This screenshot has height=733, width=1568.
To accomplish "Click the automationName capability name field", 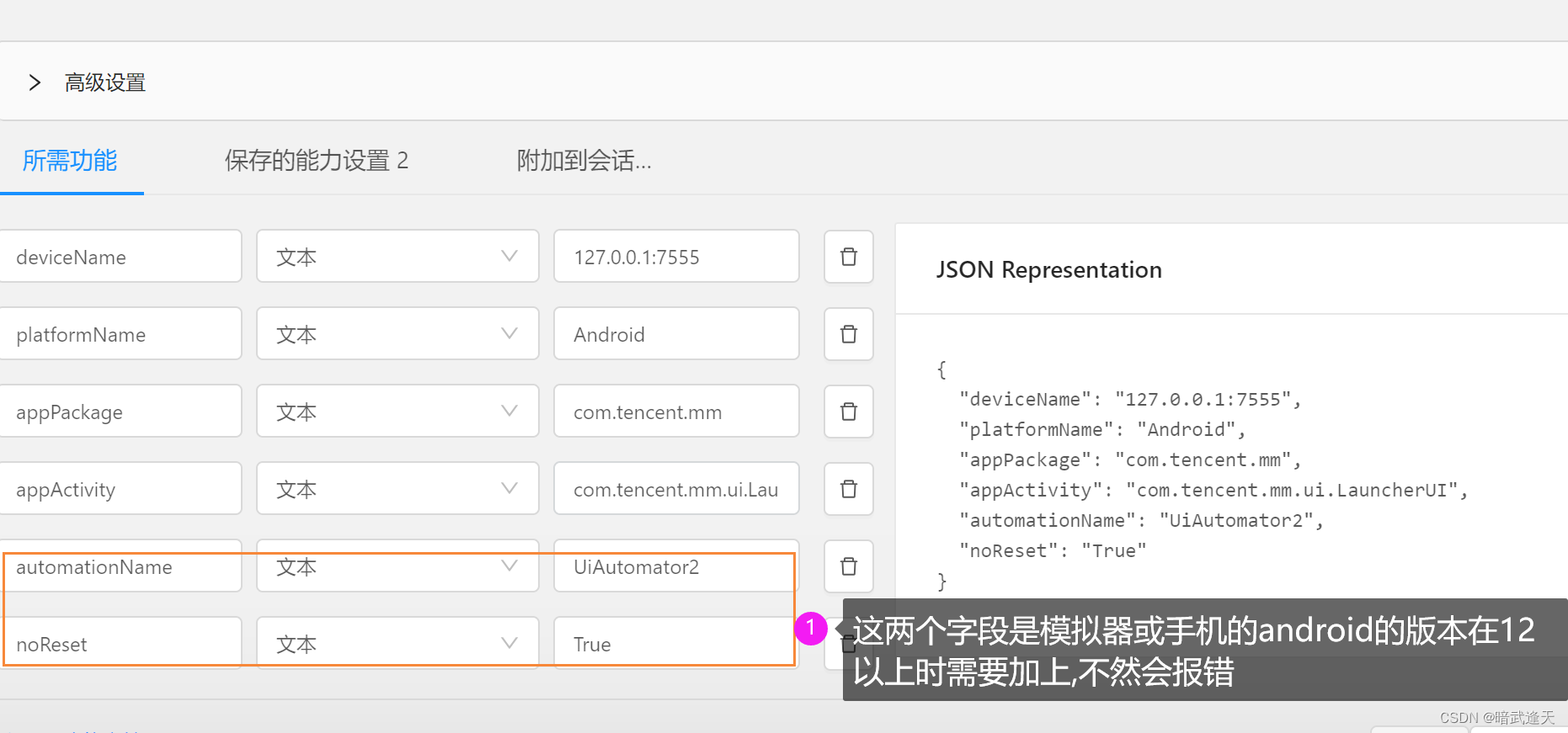I will [120, 566].
